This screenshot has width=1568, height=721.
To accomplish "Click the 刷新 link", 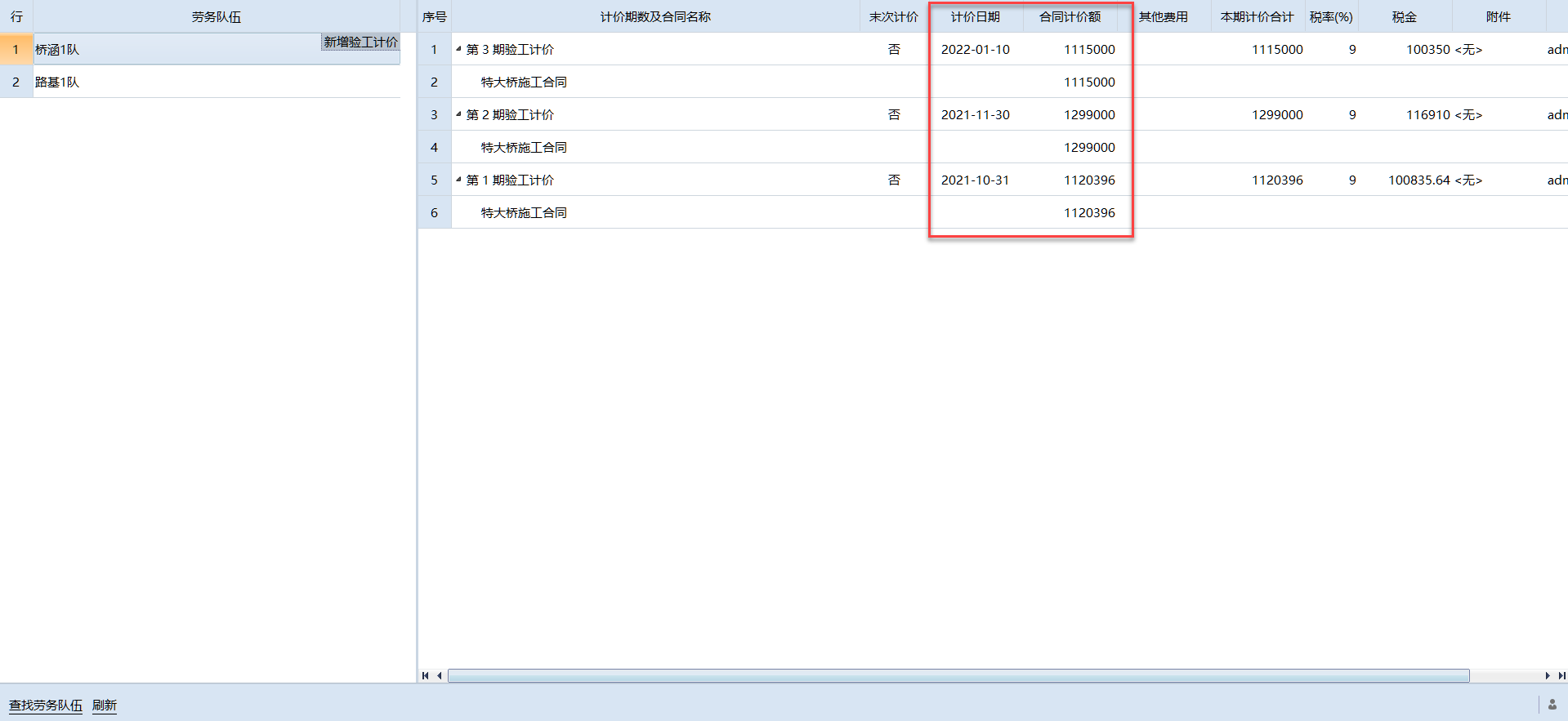I will pos(105,705).
